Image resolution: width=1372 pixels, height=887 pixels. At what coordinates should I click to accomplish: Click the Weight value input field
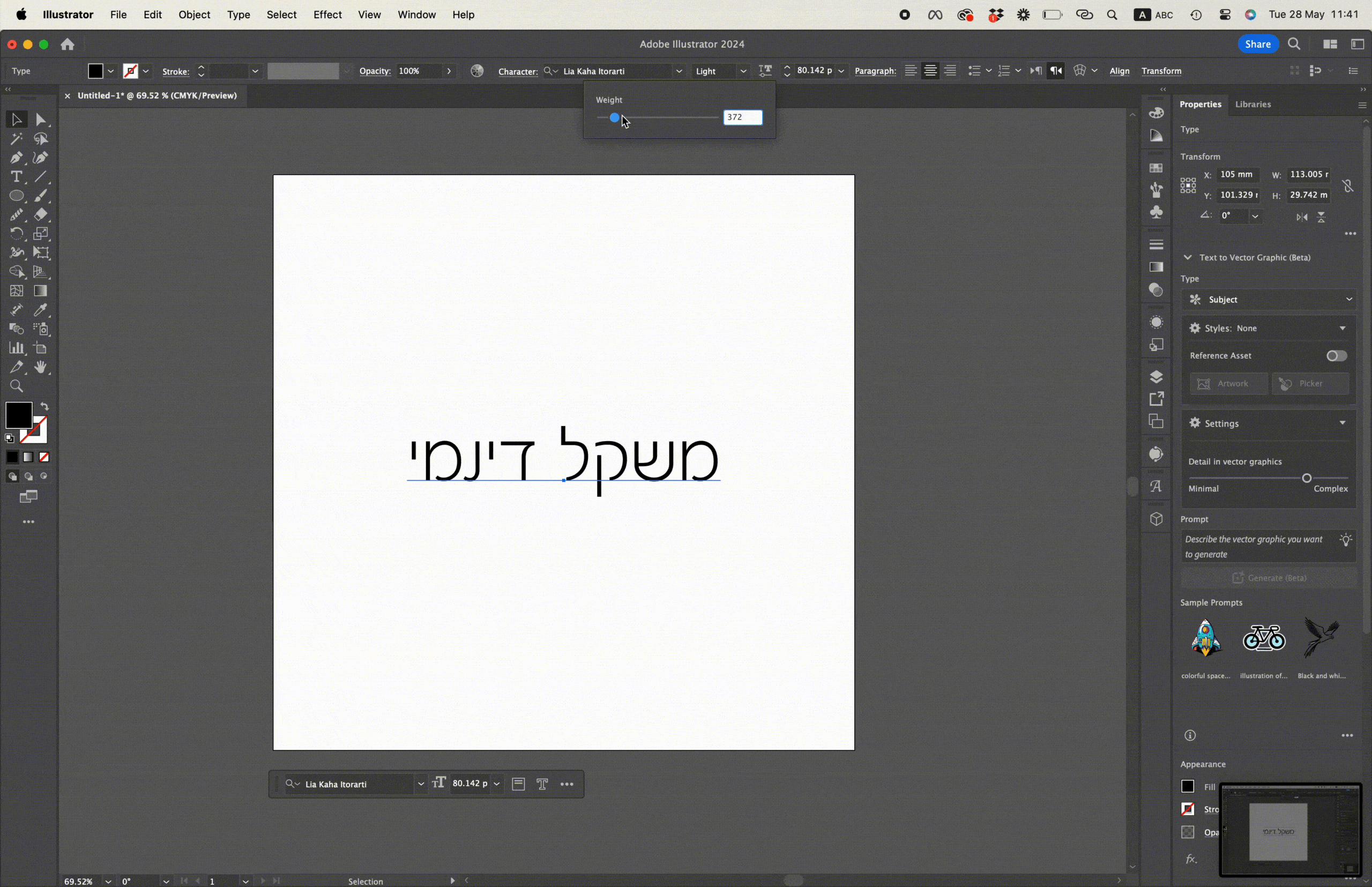[x=742, y=117]
